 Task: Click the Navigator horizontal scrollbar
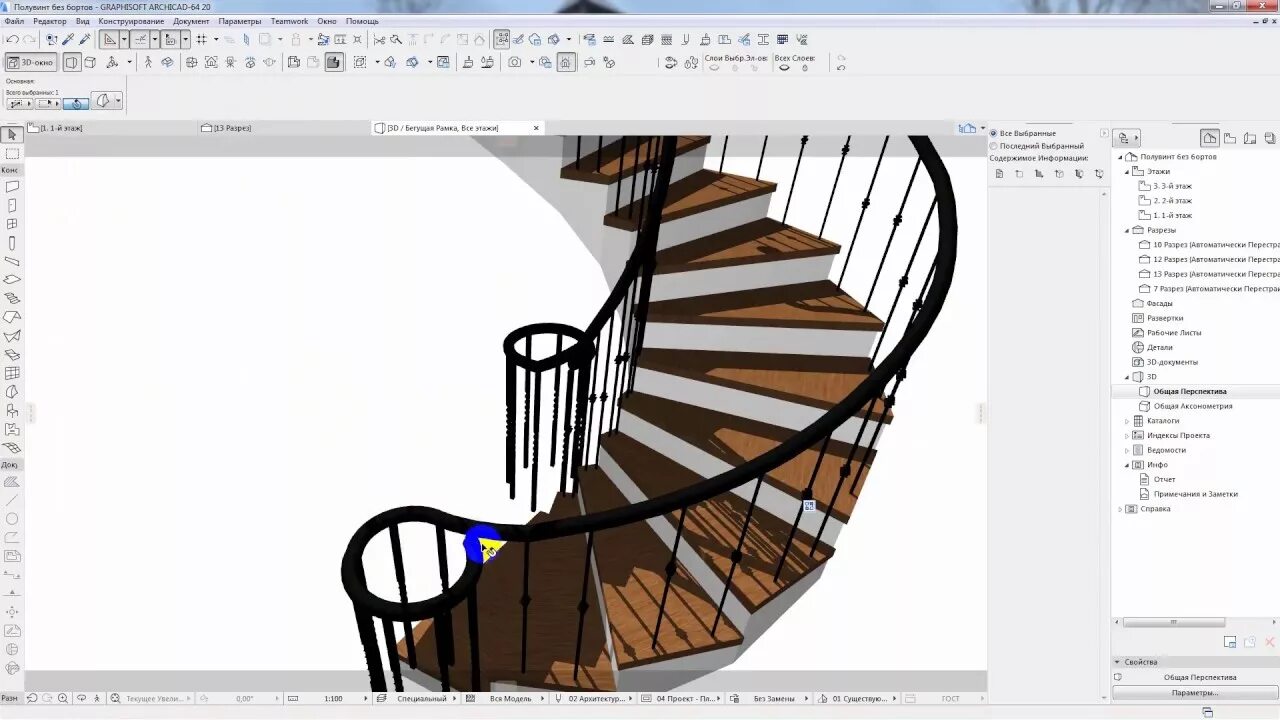point(1174,623)
